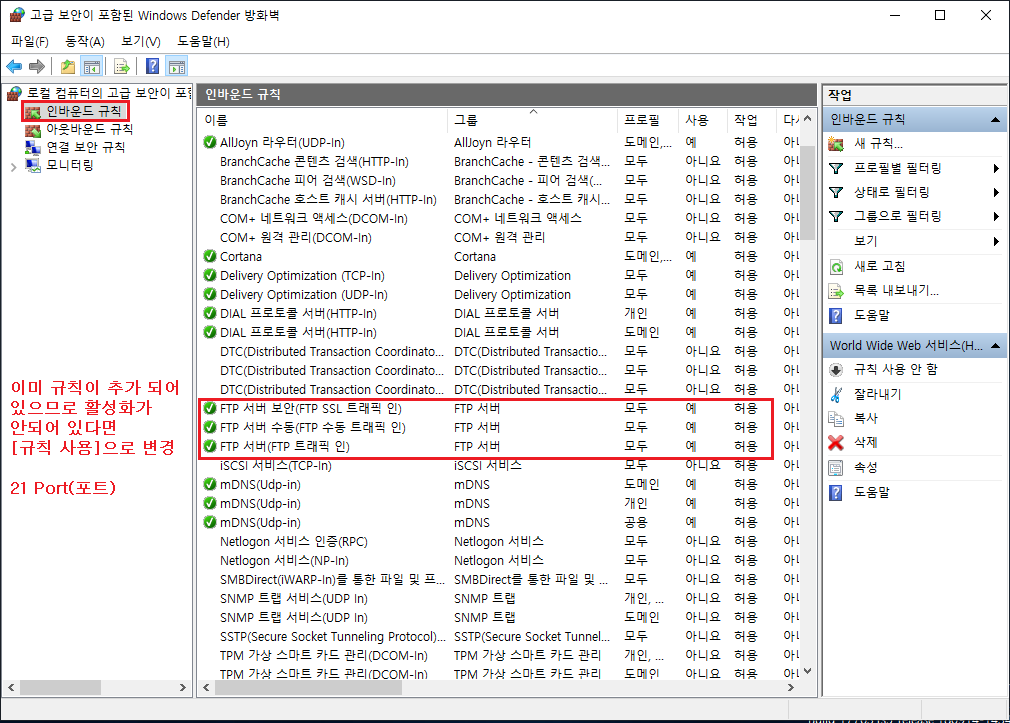Open the 도움말(H) menu

pyautogui.click(x=204, y=41)
